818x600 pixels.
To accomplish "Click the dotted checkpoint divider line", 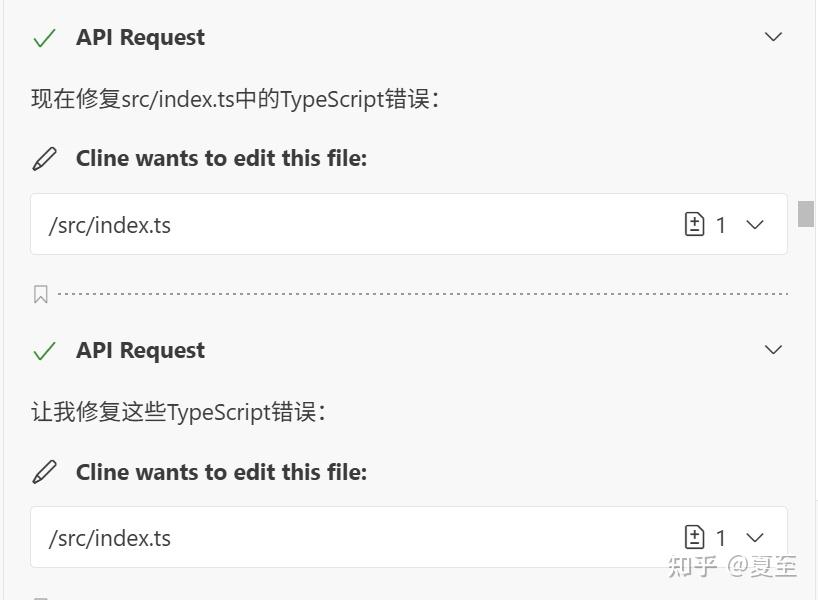I will click(x=420, y=294).
